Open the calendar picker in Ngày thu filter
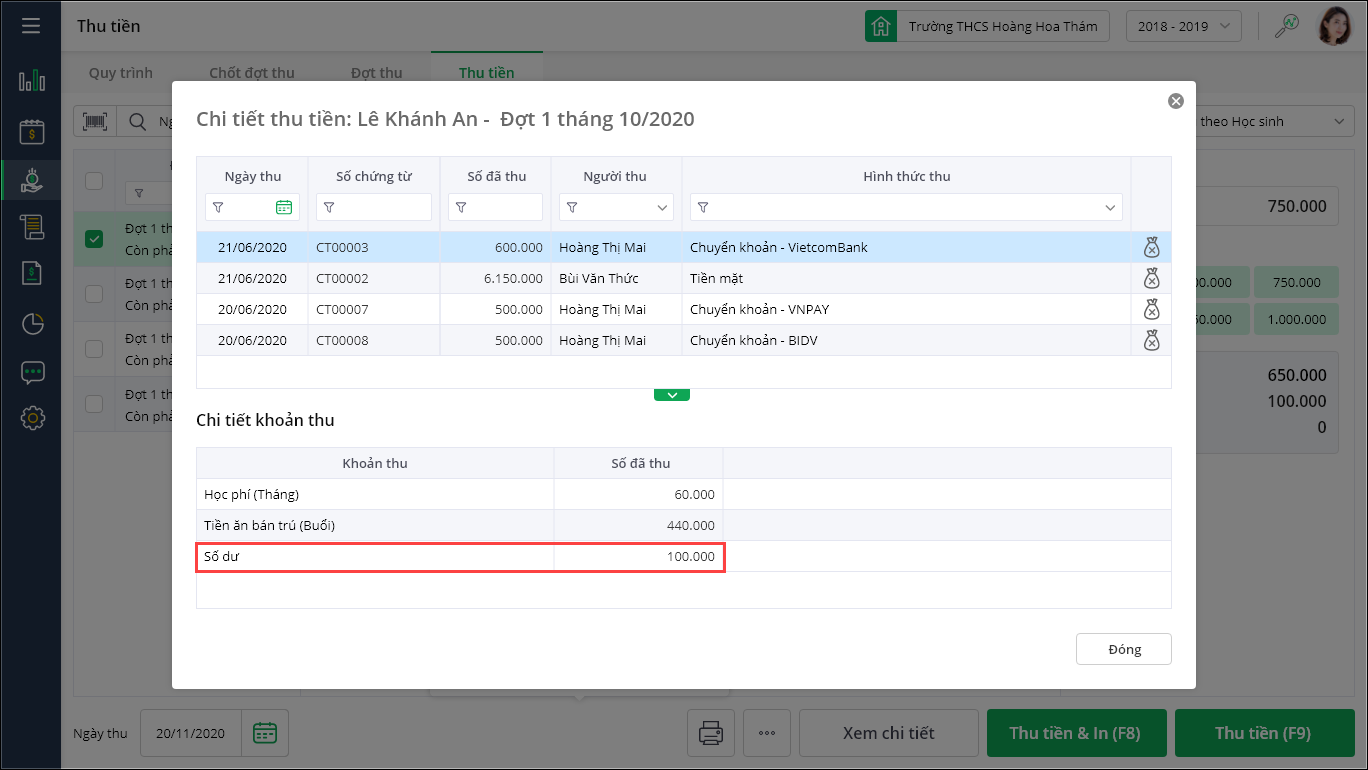Viewport: 1368px width, 770px height. (x=284, y=207)
